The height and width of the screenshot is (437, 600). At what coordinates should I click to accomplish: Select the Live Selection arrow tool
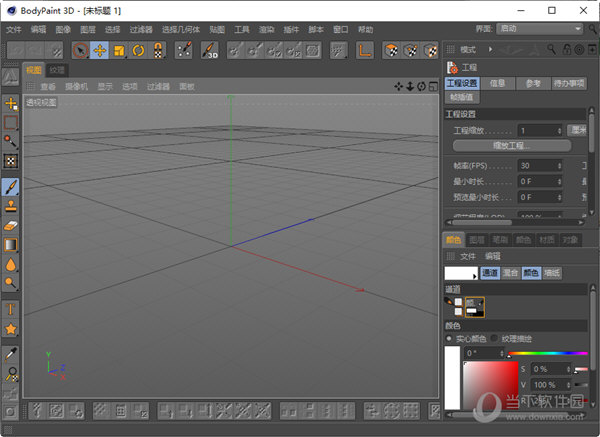click(x=80, y=51)
